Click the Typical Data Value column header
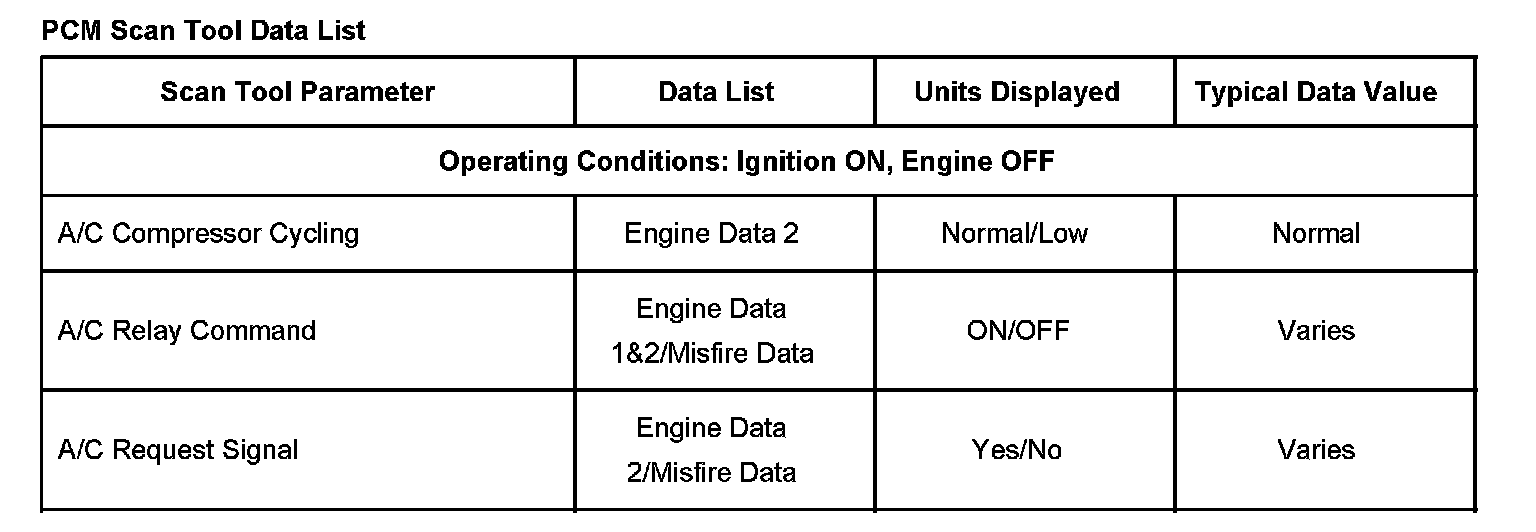This screenshot has width=1536, height=532. point(1315,92)
